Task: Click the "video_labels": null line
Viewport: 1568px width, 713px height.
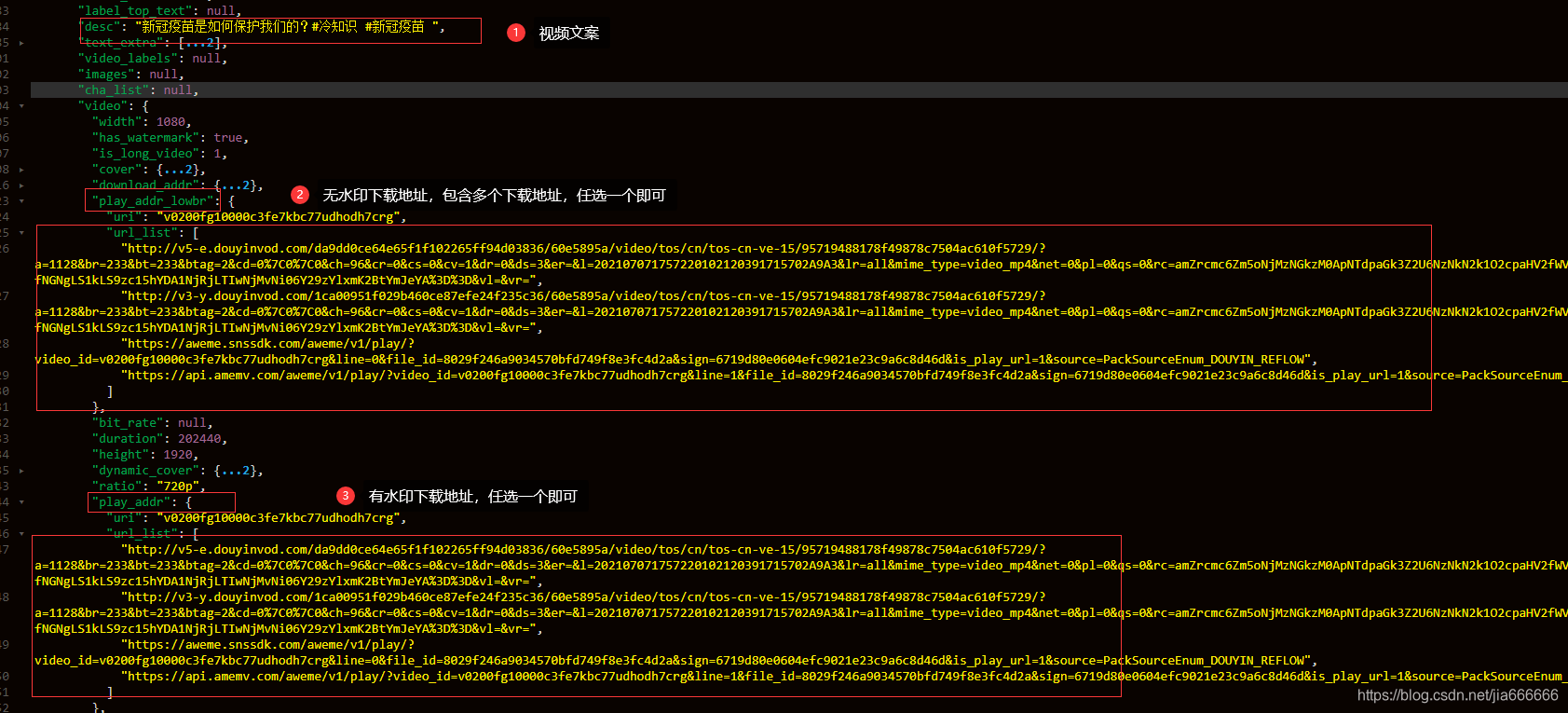Action: 153,59
